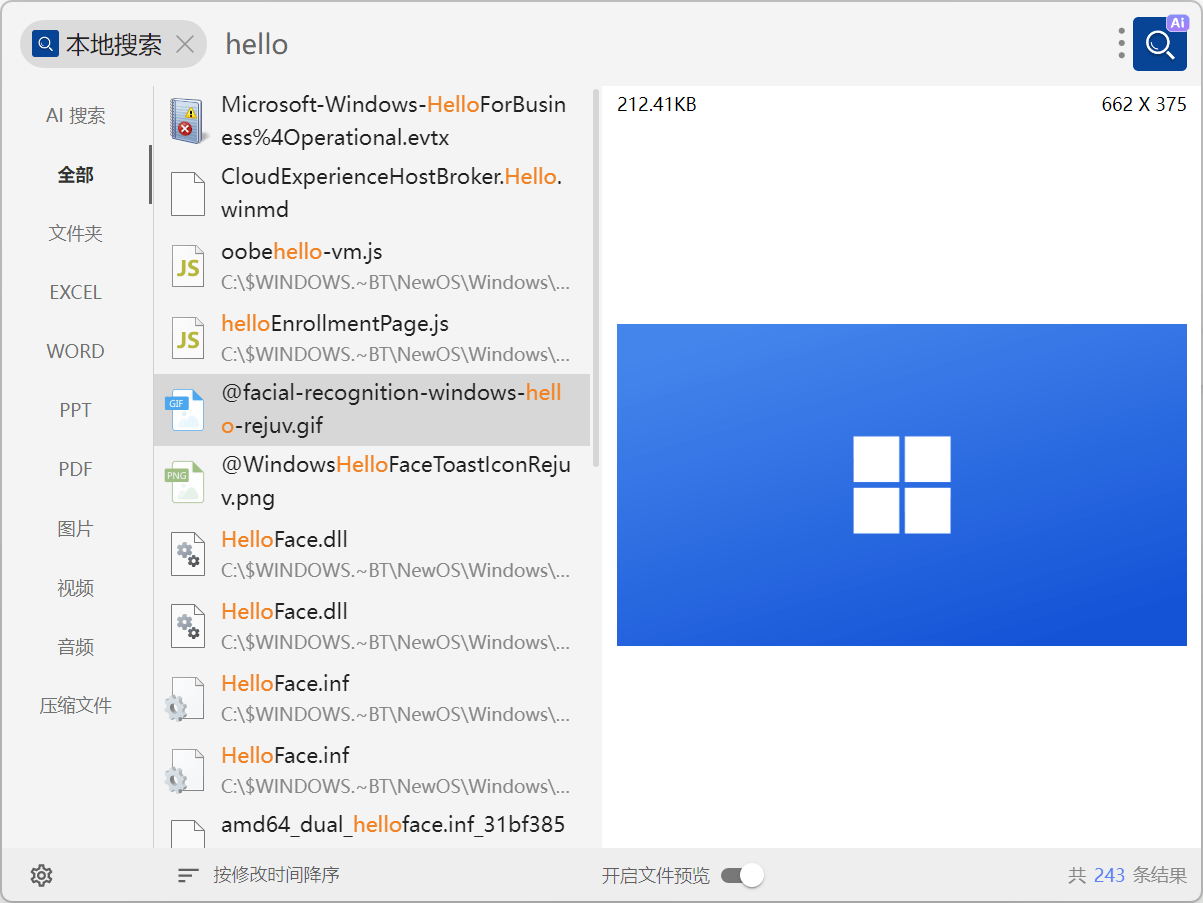
Task: Remove the 本地搜索 search scope tag
Action: point(185,44)
